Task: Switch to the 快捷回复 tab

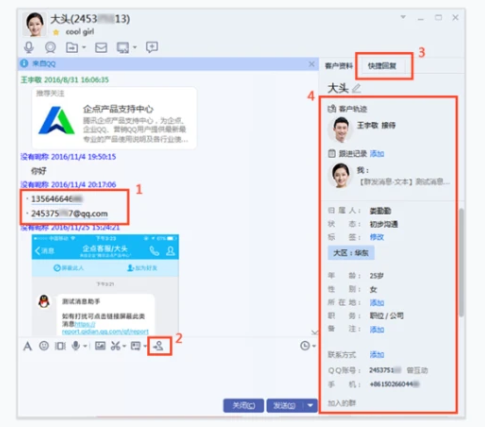Action: [382, 66]
